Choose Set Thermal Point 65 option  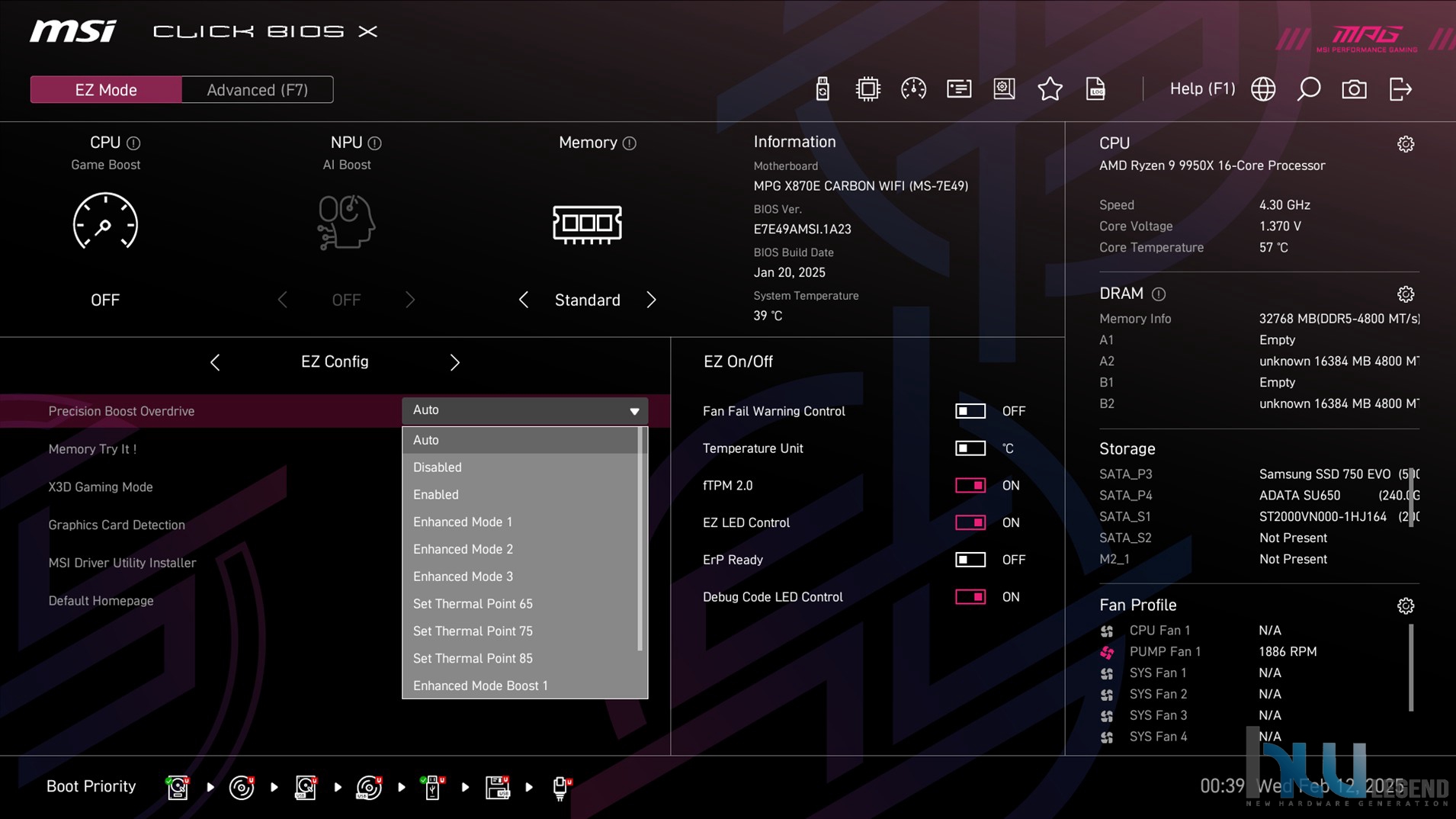520,604
